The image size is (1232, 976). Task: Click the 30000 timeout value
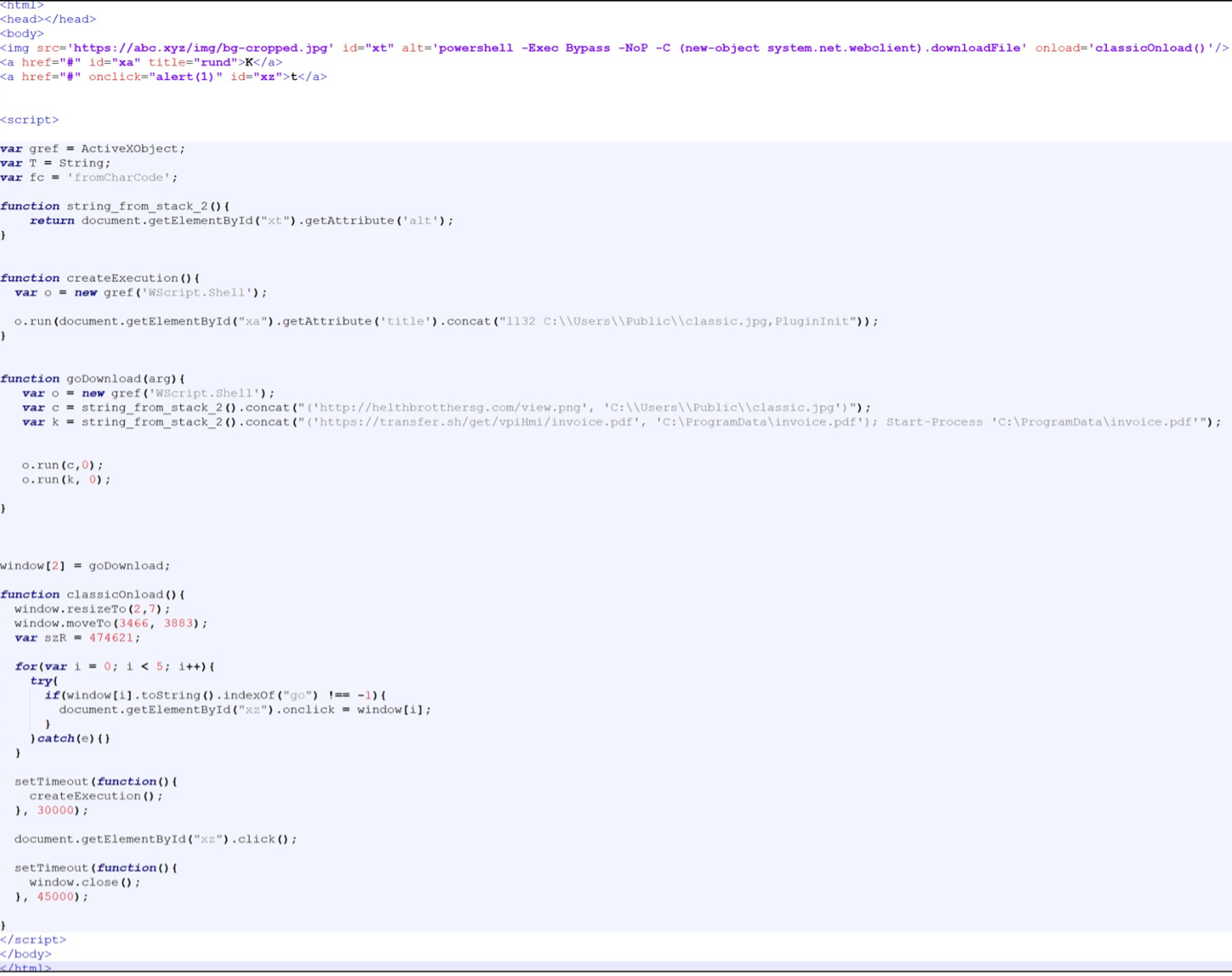[x=55, y=811]
